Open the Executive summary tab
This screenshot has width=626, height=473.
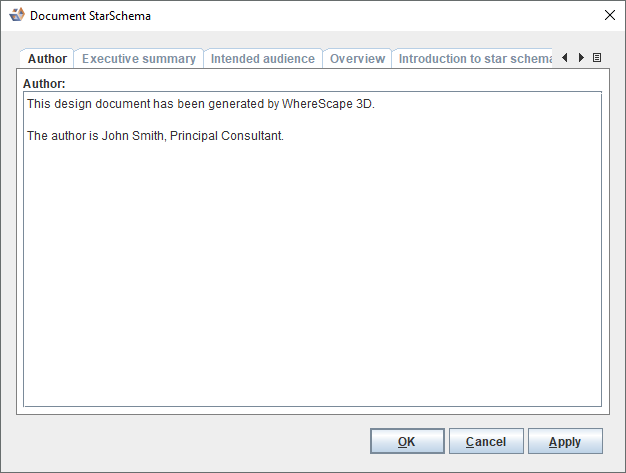tap(139, 59)
